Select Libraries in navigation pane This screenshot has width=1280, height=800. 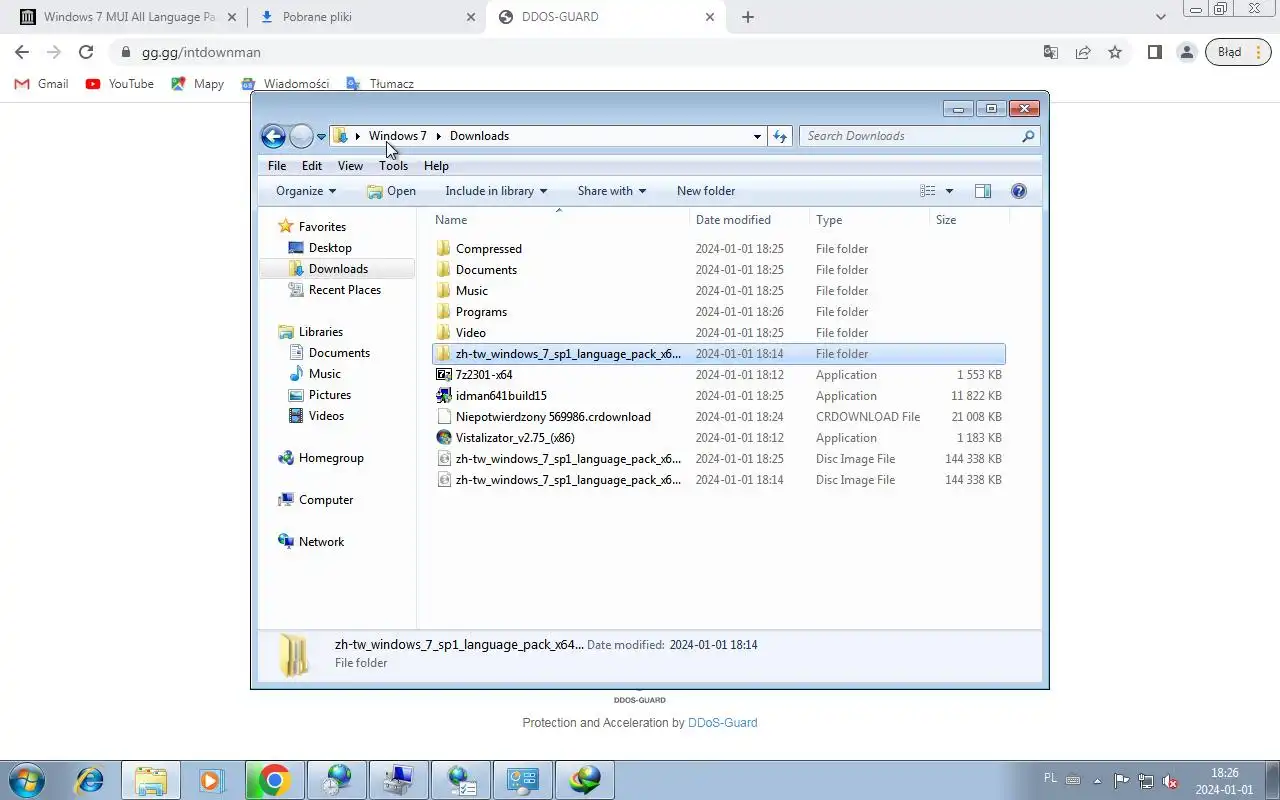(321, 332)
